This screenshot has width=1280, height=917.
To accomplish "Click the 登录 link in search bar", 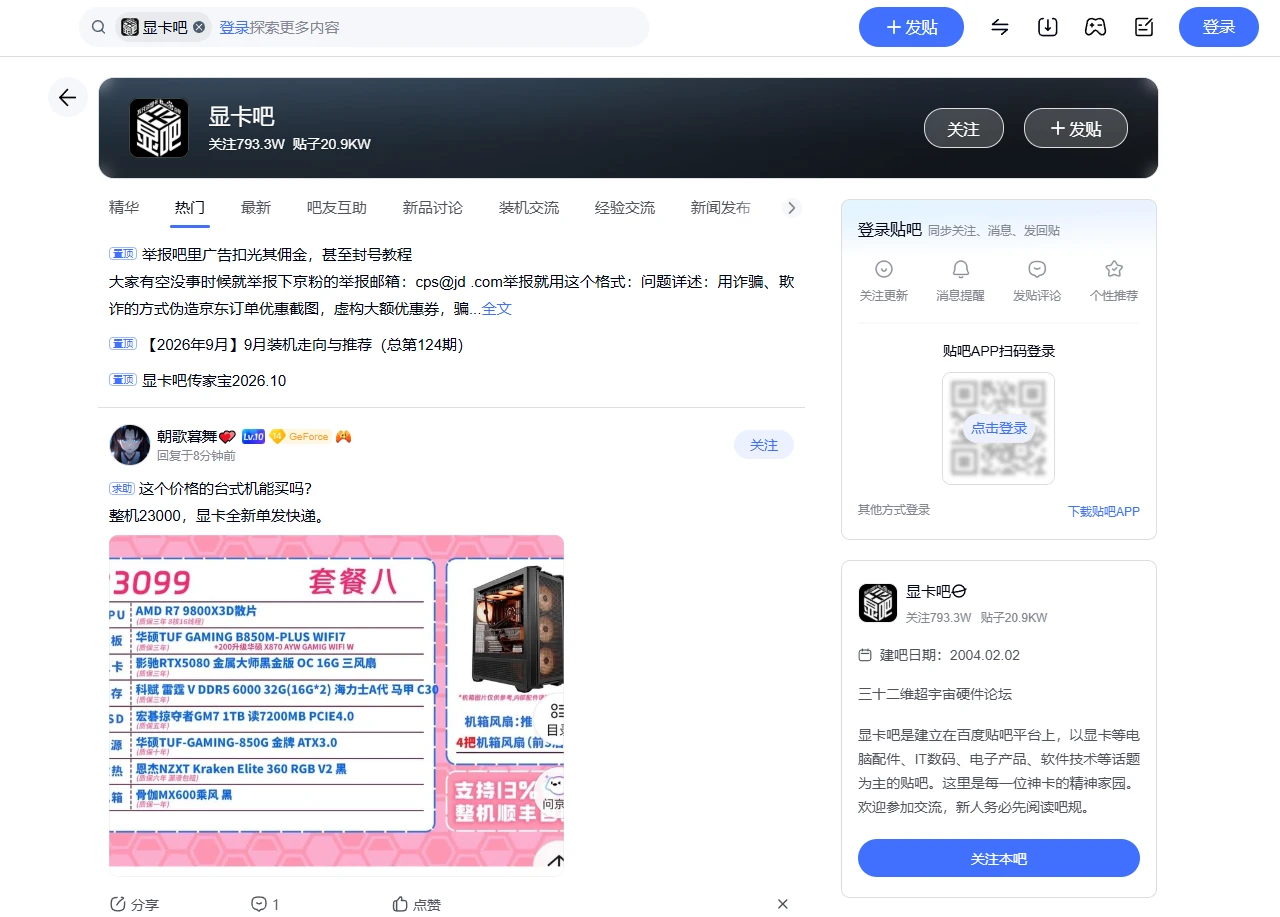I will (x=234, y=27).
